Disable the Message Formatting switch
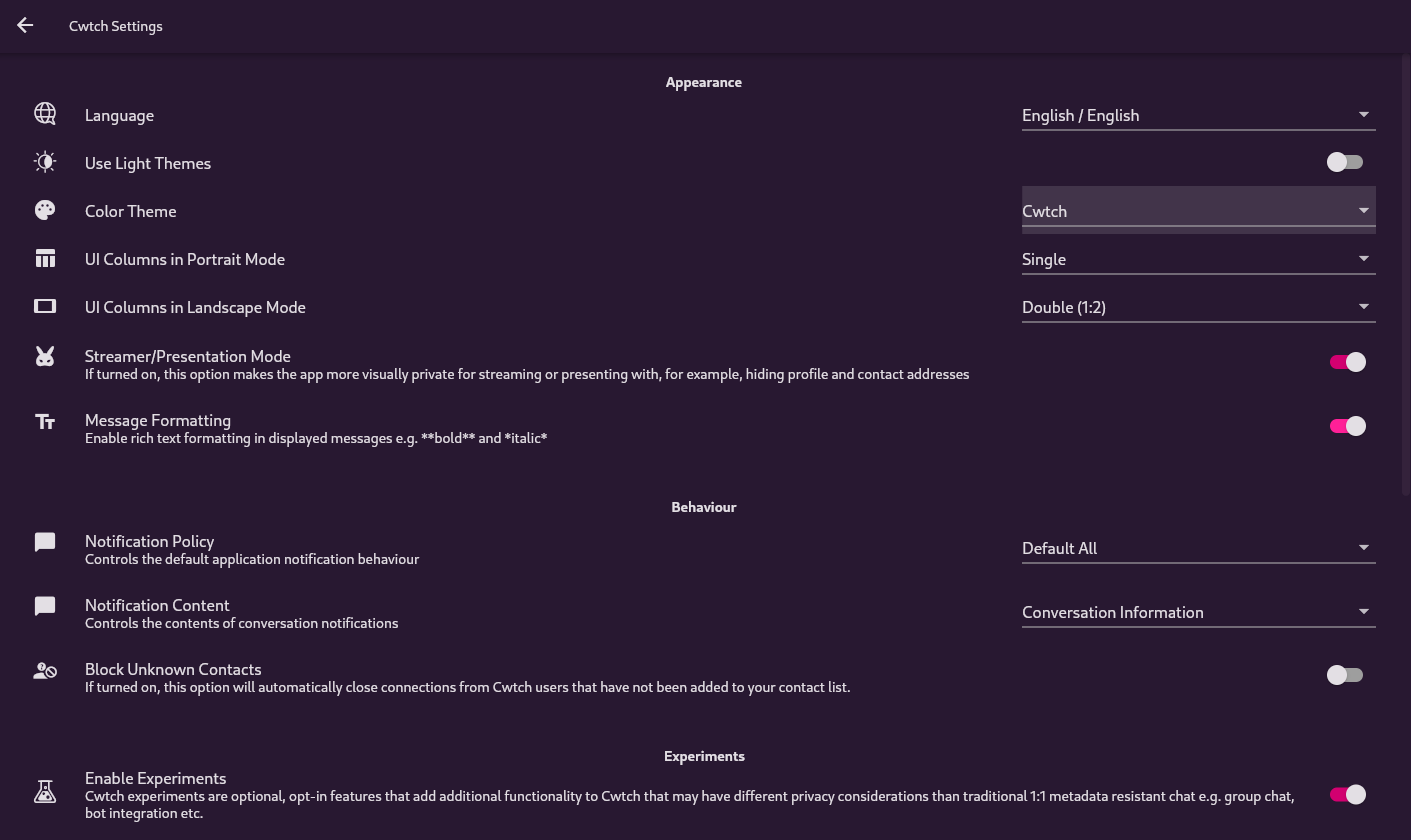This screenshot has height=840, width=1411. (1348, 426)
